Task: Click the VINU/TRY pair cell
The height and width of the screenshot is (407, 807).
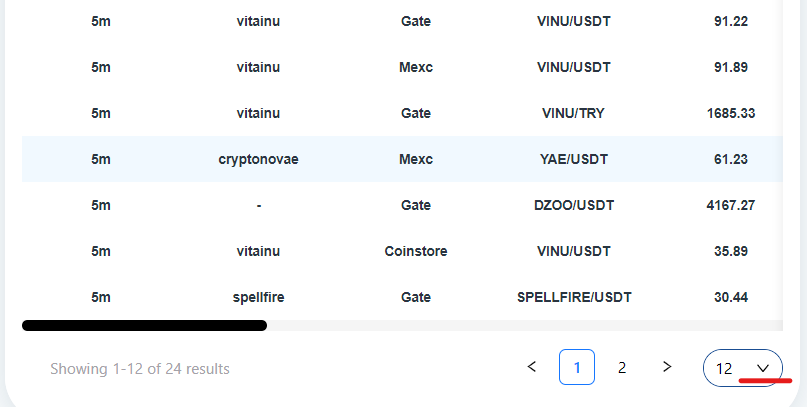Action: click(x=573, y=113)
